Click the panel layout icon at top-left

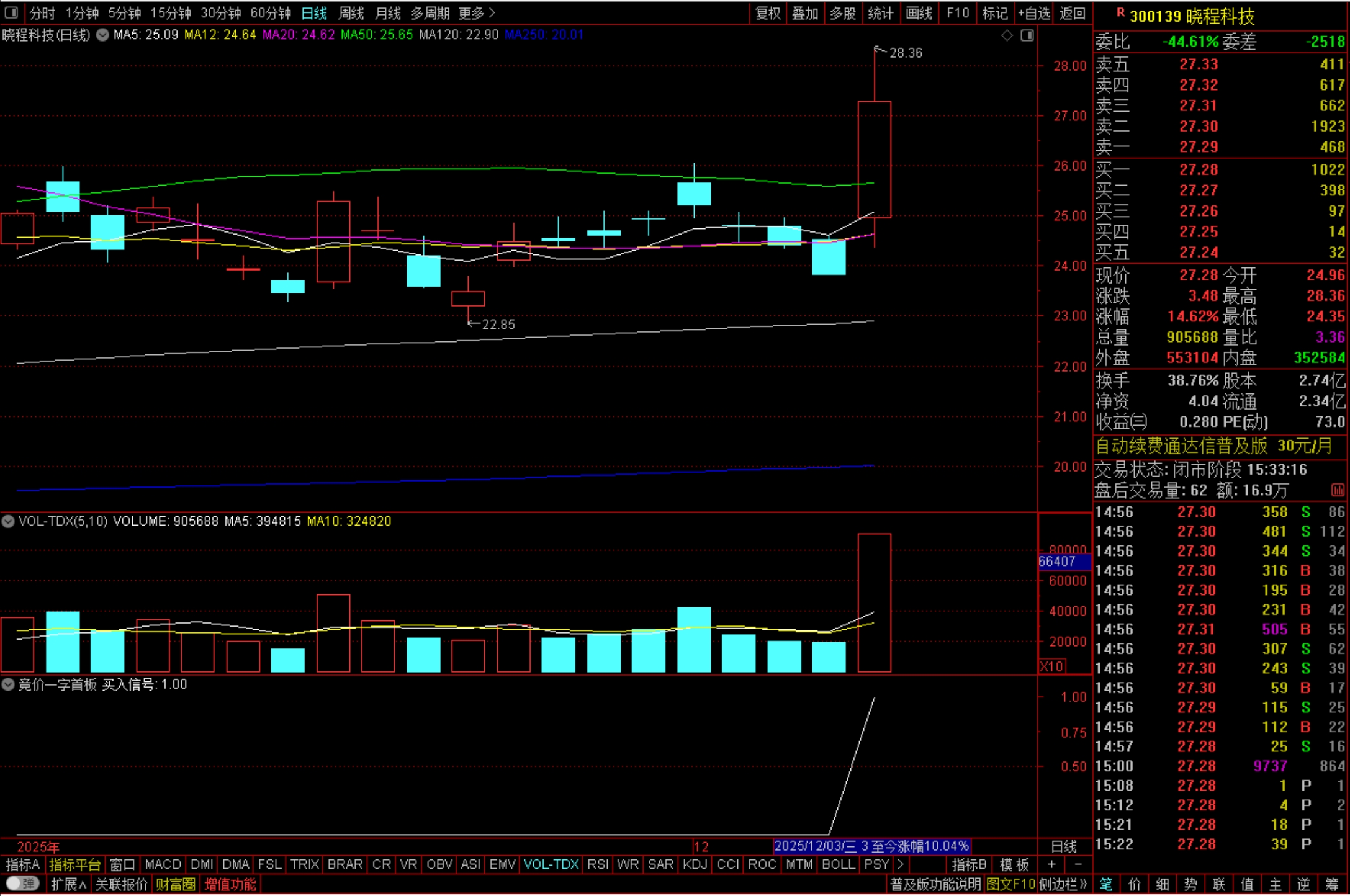(11, 12)
